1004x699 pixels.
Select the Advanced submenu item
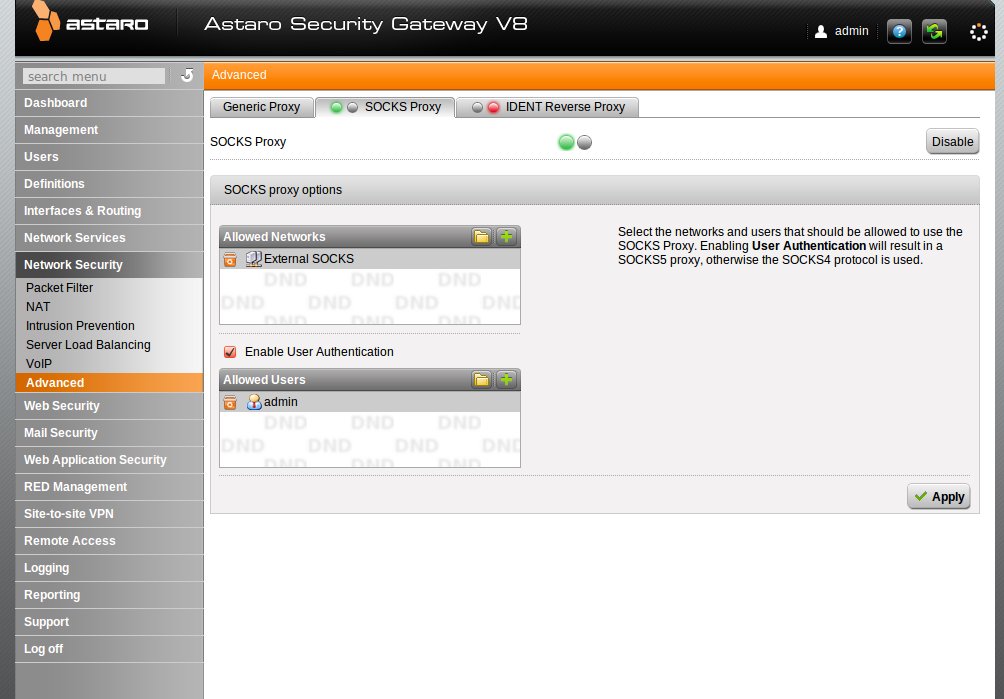(x=109, y=383)
